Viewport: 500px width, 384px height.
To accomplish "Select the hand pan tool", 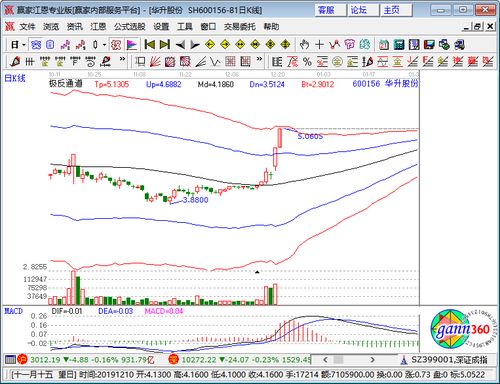I will pos(304,44).
